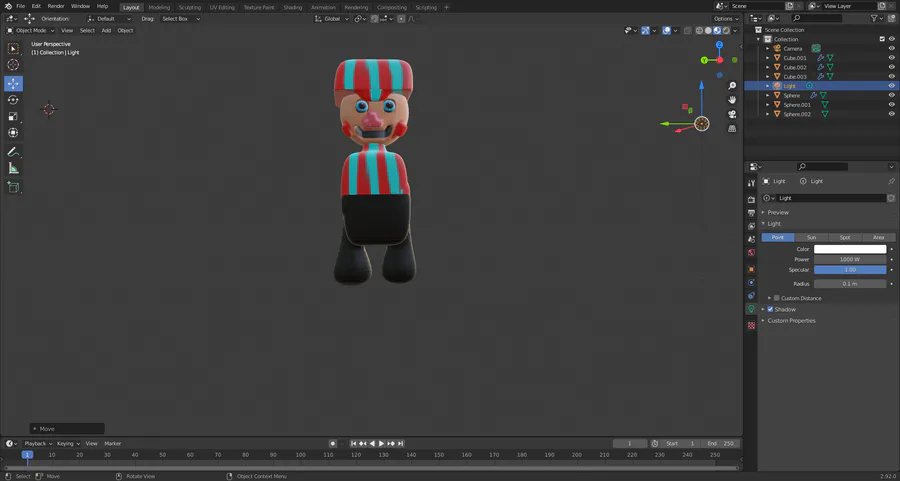Set light type to Area
Viewport: 900px width, 481px height.
click(x=878, y=238)
